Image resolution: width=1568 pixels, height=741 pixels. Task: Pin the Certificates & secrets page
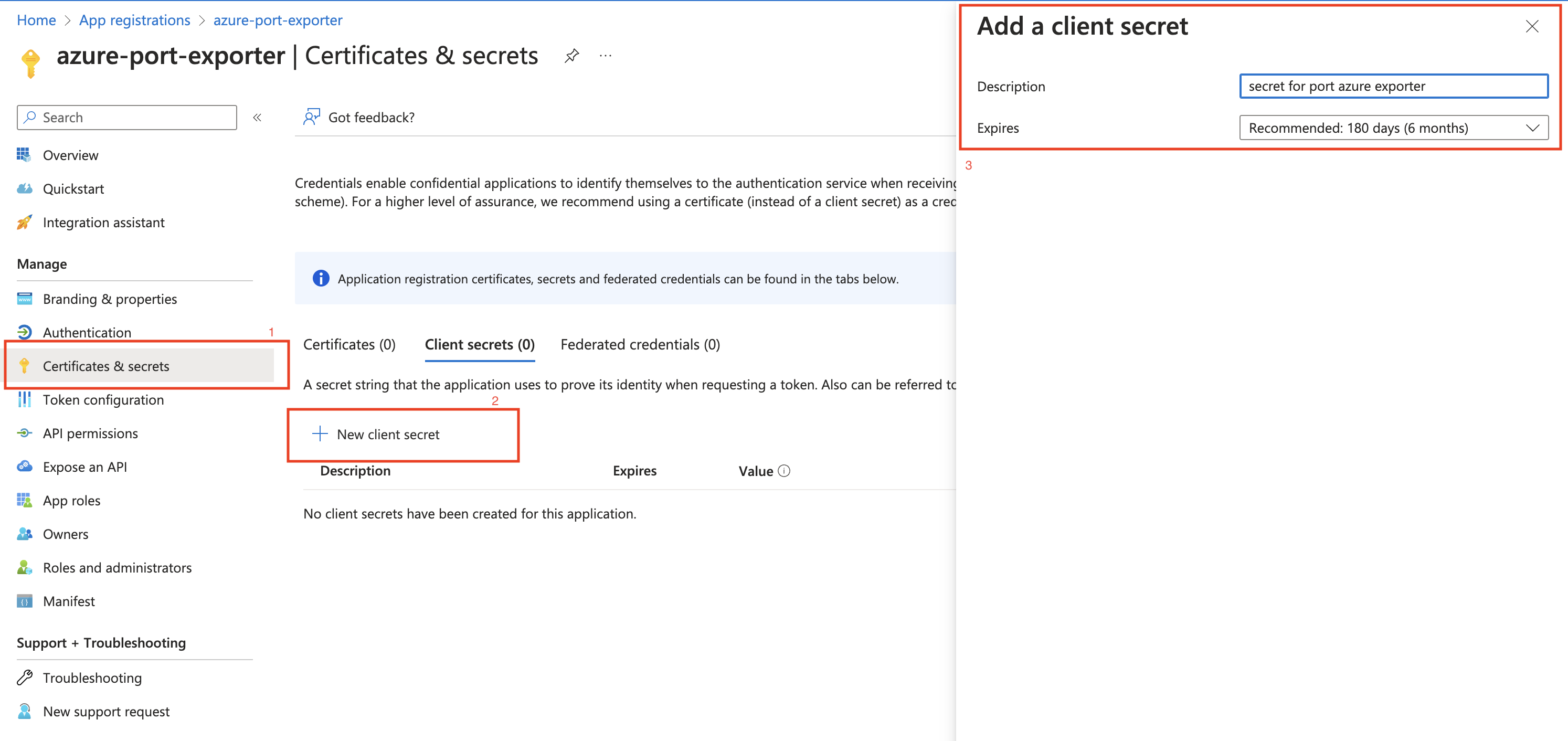coord(571,56)
